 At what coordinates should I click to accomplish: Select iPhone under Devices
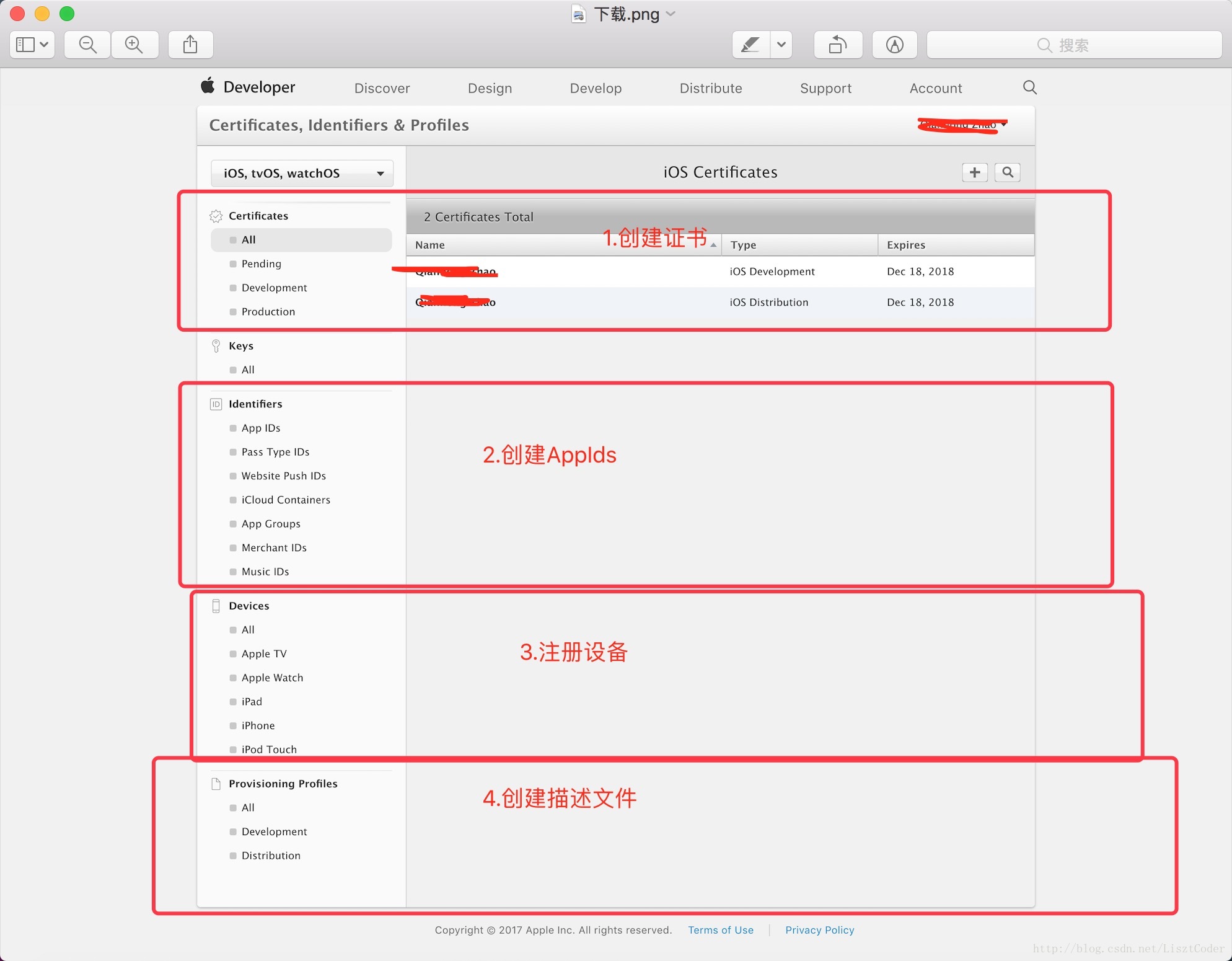[x=258, y=726]
